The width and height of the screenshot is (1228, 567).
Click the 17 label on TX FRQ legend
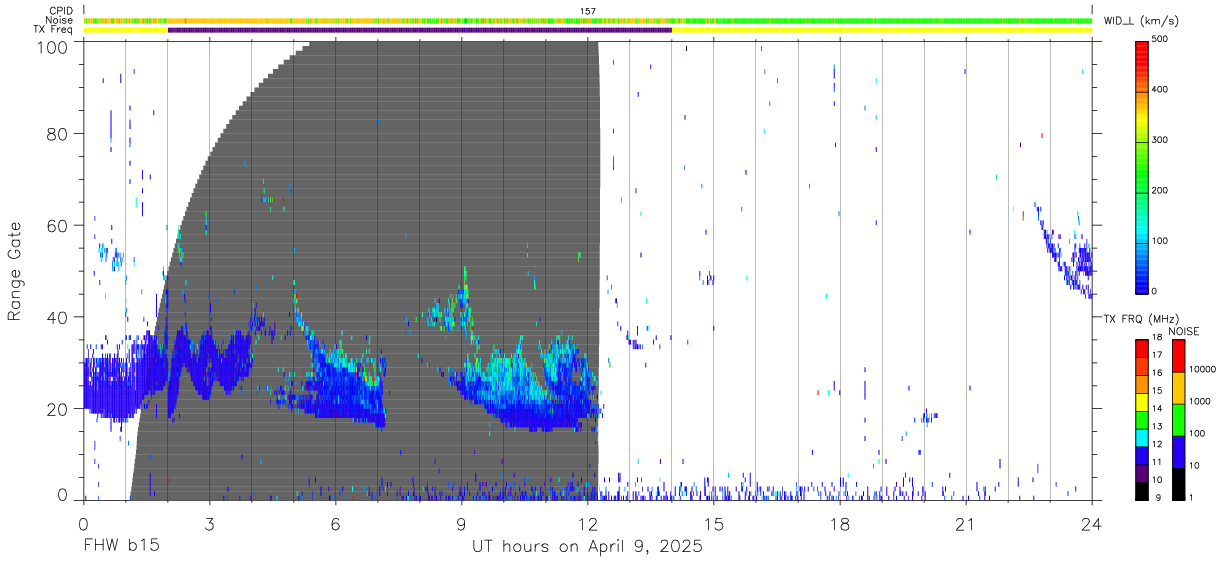(1157, 356)
